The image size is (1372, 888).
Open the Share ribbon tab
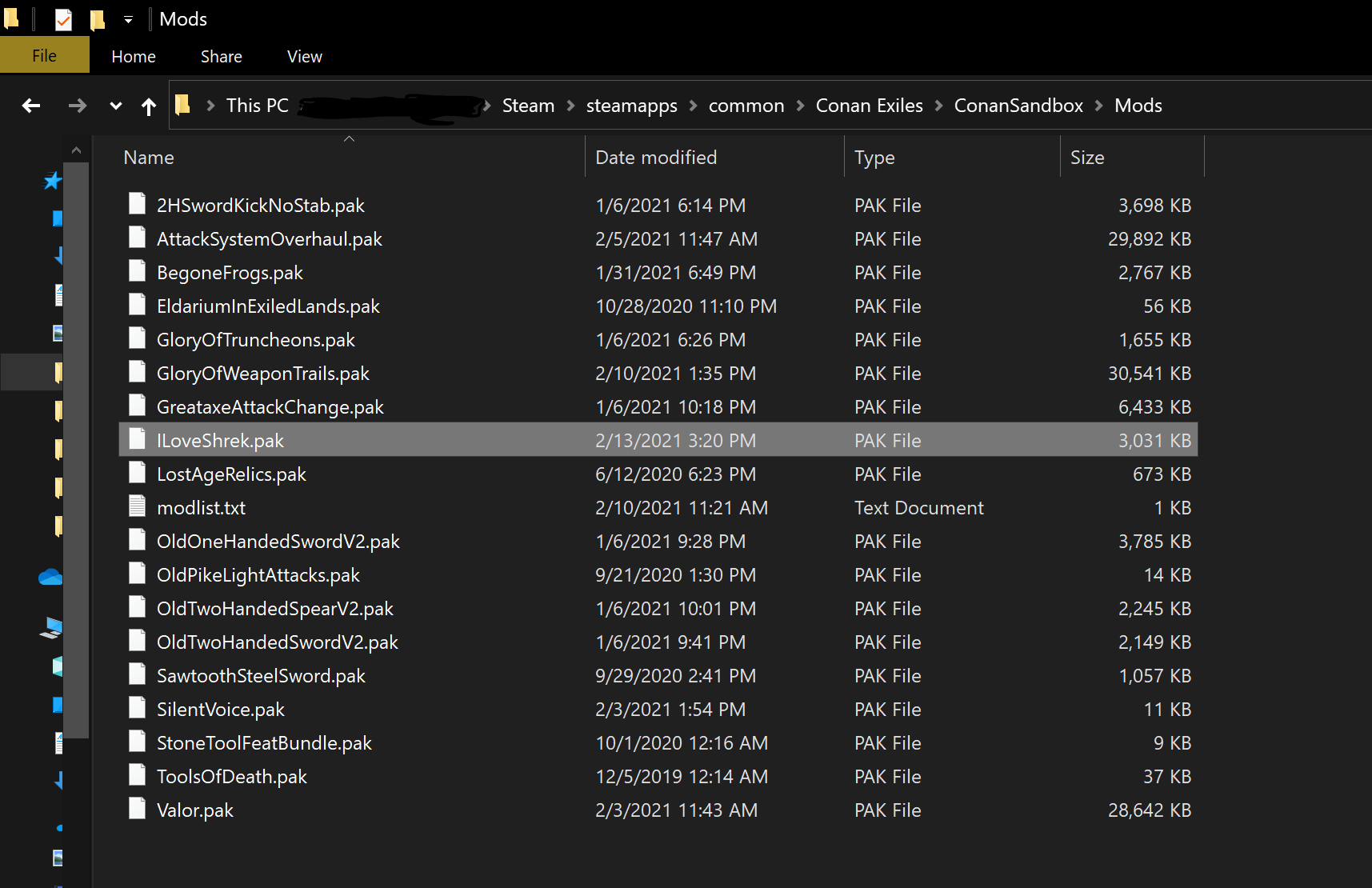coord(221,57)
